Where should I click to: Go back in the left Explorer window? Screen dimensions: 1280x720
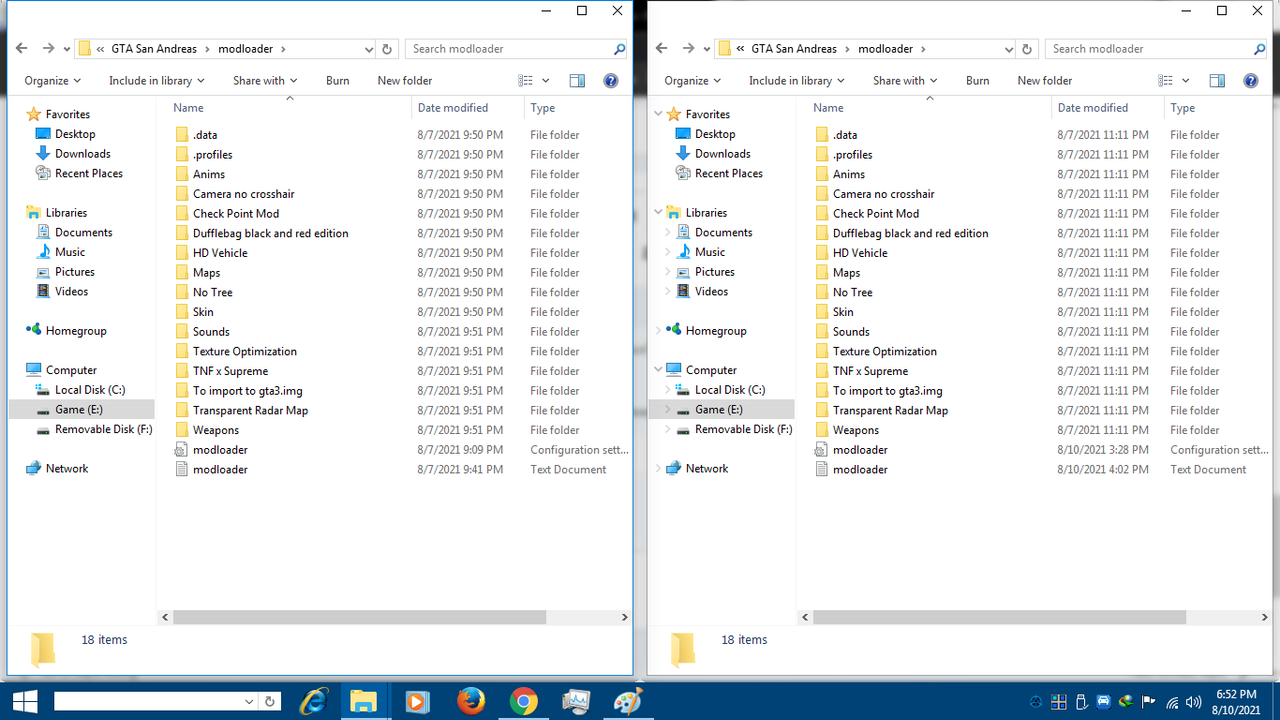coord(22,48)
